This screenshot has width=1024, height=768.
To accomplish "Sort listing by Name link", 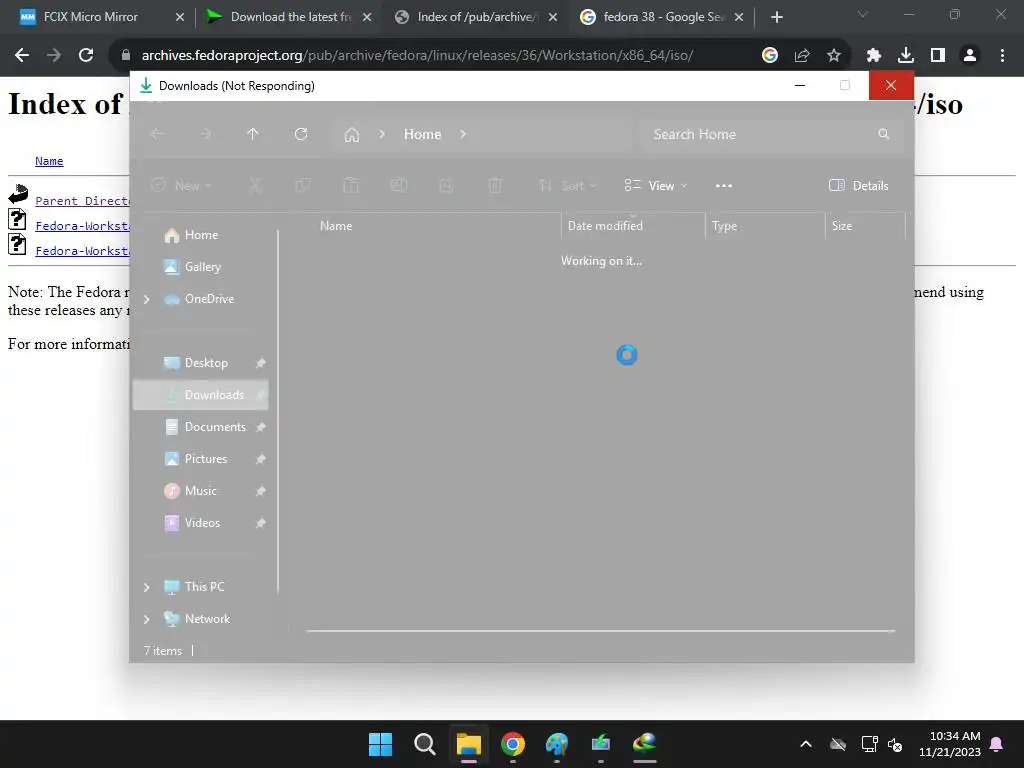I will pyautogui.click(x=49, y=161).
